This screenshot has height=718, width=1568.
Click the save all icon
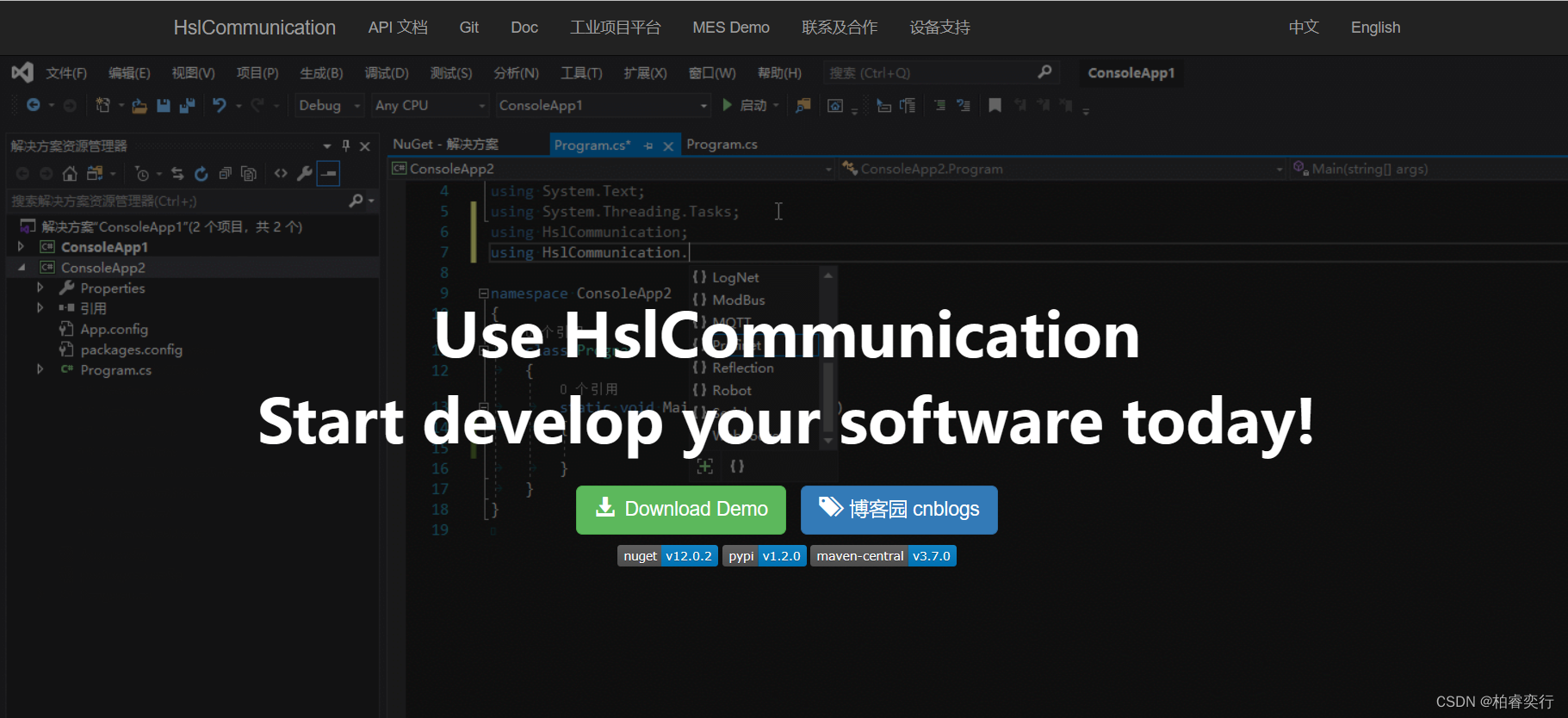point(187,106)
